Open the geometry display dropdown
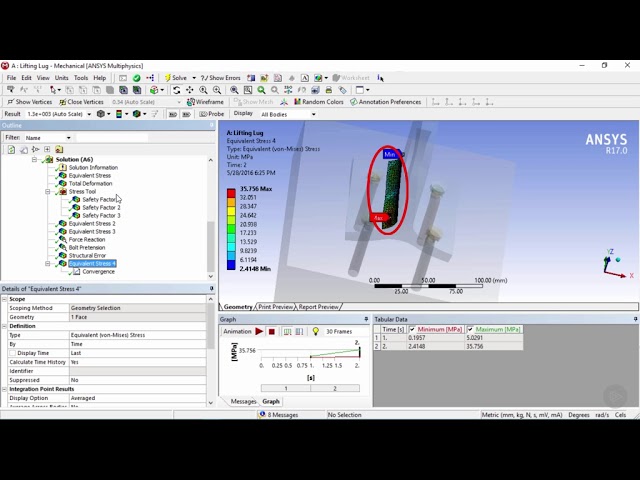 109,114
